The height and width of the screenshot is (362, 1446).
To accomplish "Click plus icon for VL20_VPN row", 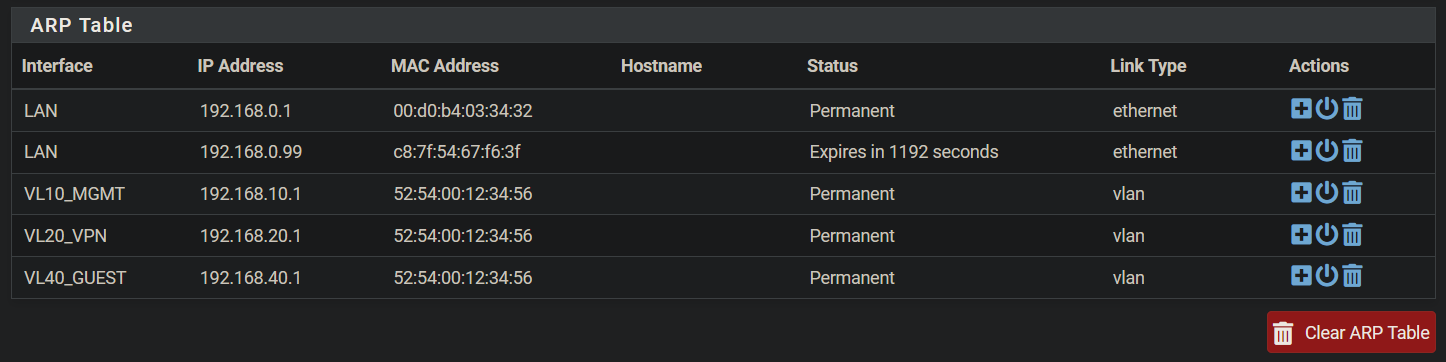I will 1301,235.
